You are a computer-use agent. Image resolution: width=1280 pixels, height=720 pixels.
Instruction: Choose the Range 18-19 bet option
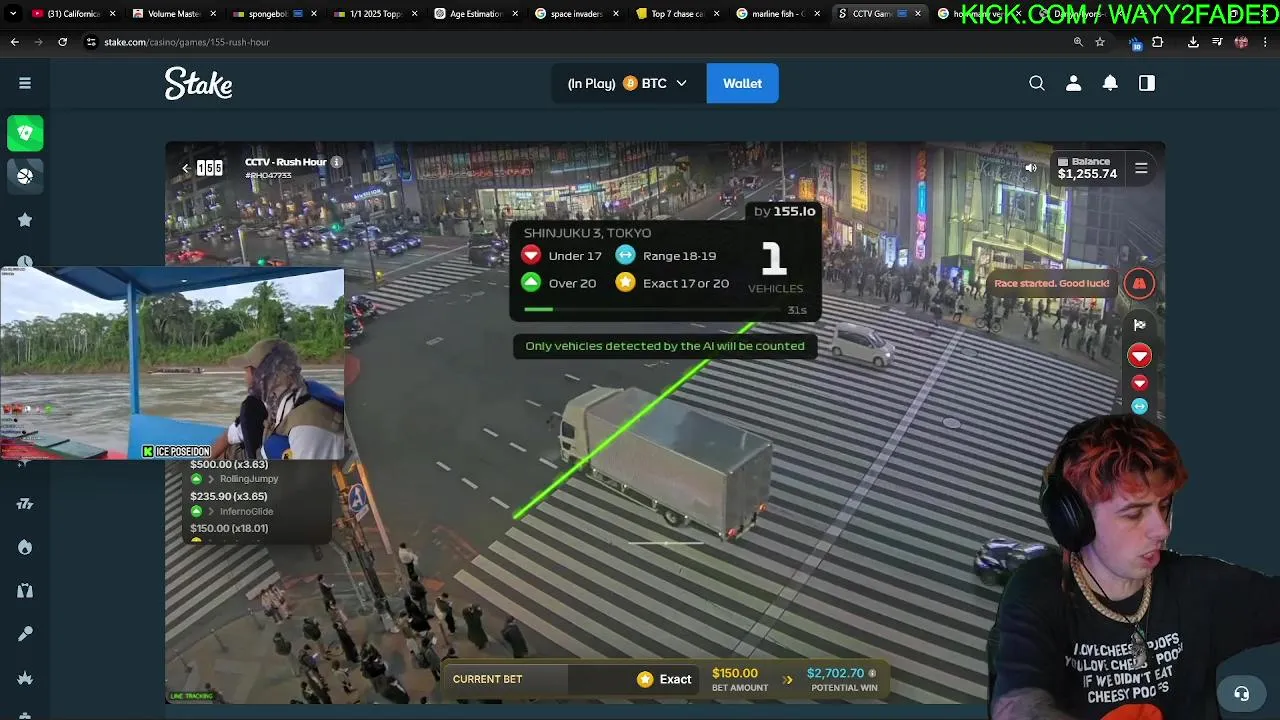pyautogui.click(x=666, y=256)
